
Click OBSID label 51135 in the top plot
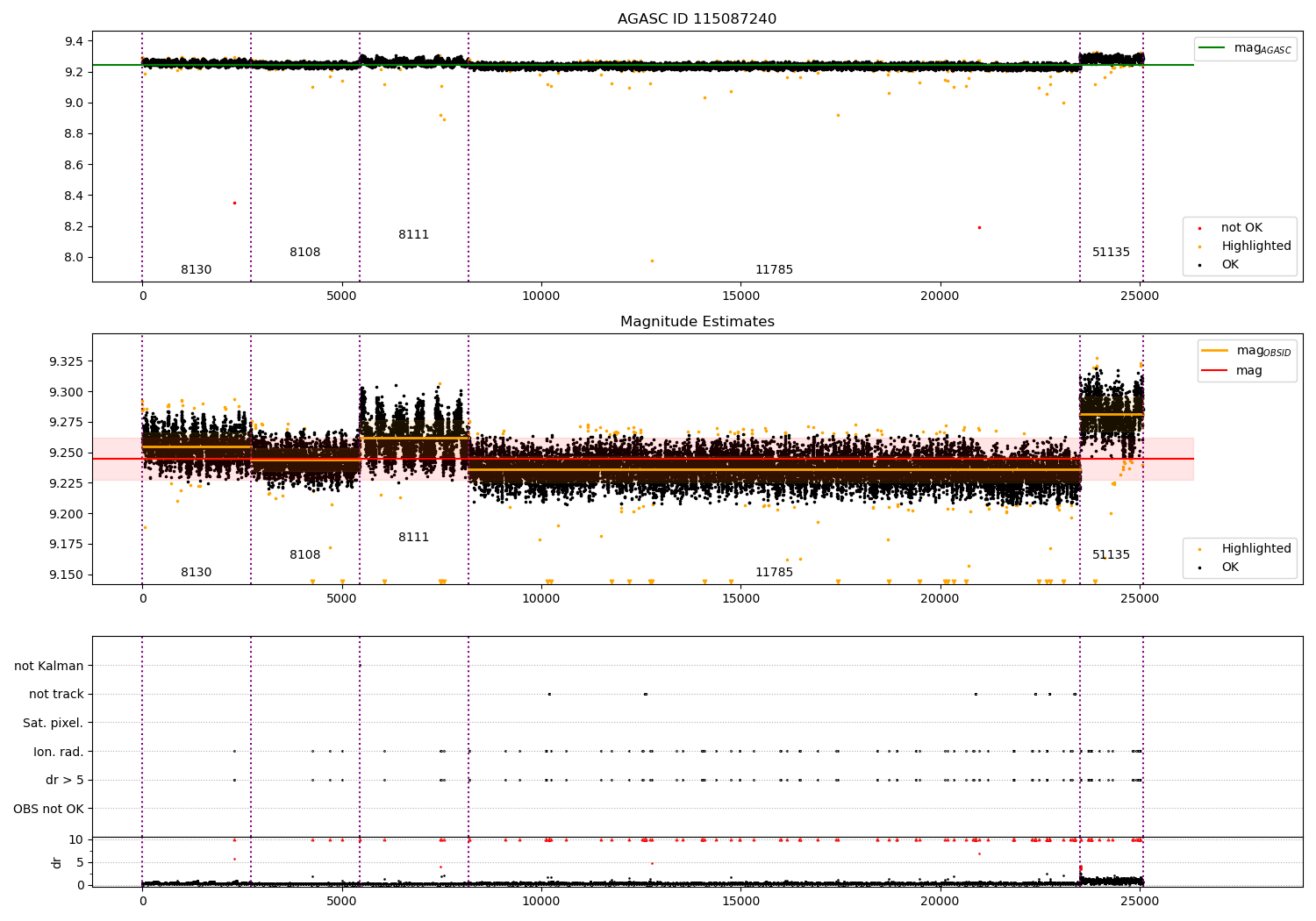1111,253
